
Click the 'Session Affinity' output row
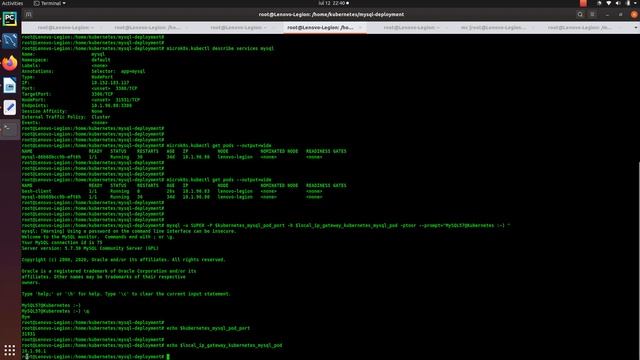coord(62,111)
